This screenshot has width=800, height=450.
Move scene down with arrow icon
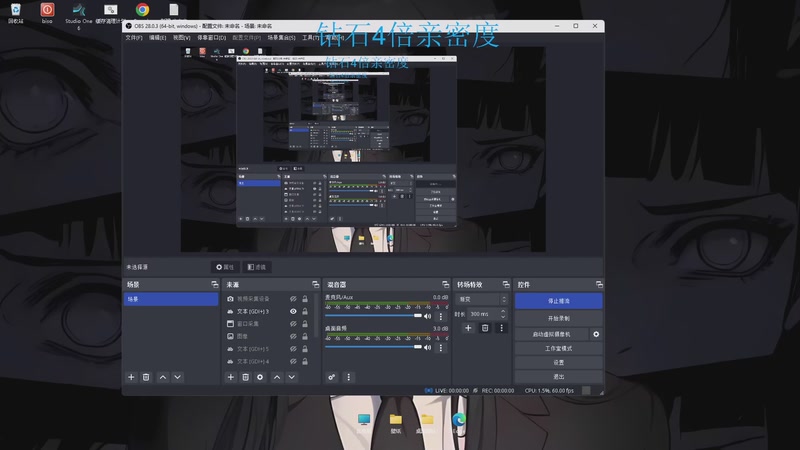(x=178, y=377)
